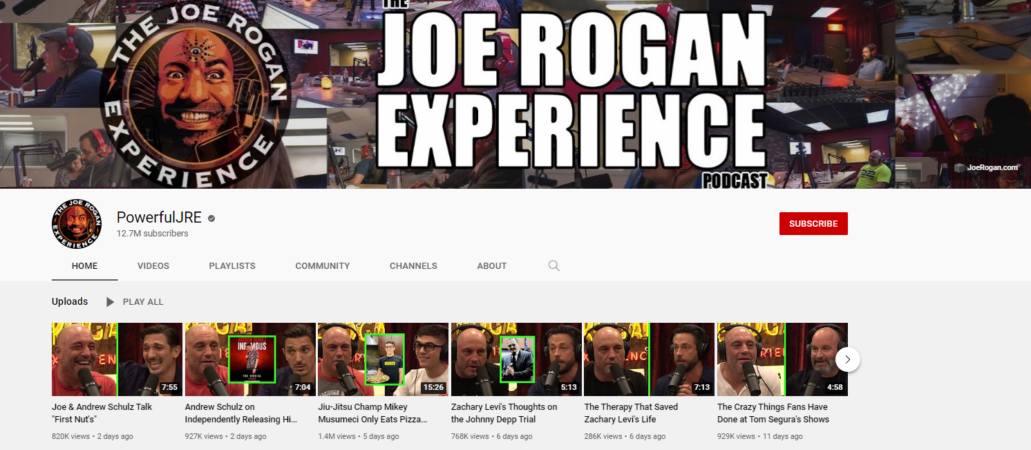This screenshot has width=1031, height=450.
Task: Select the About tab
Action: click(491, 266)
